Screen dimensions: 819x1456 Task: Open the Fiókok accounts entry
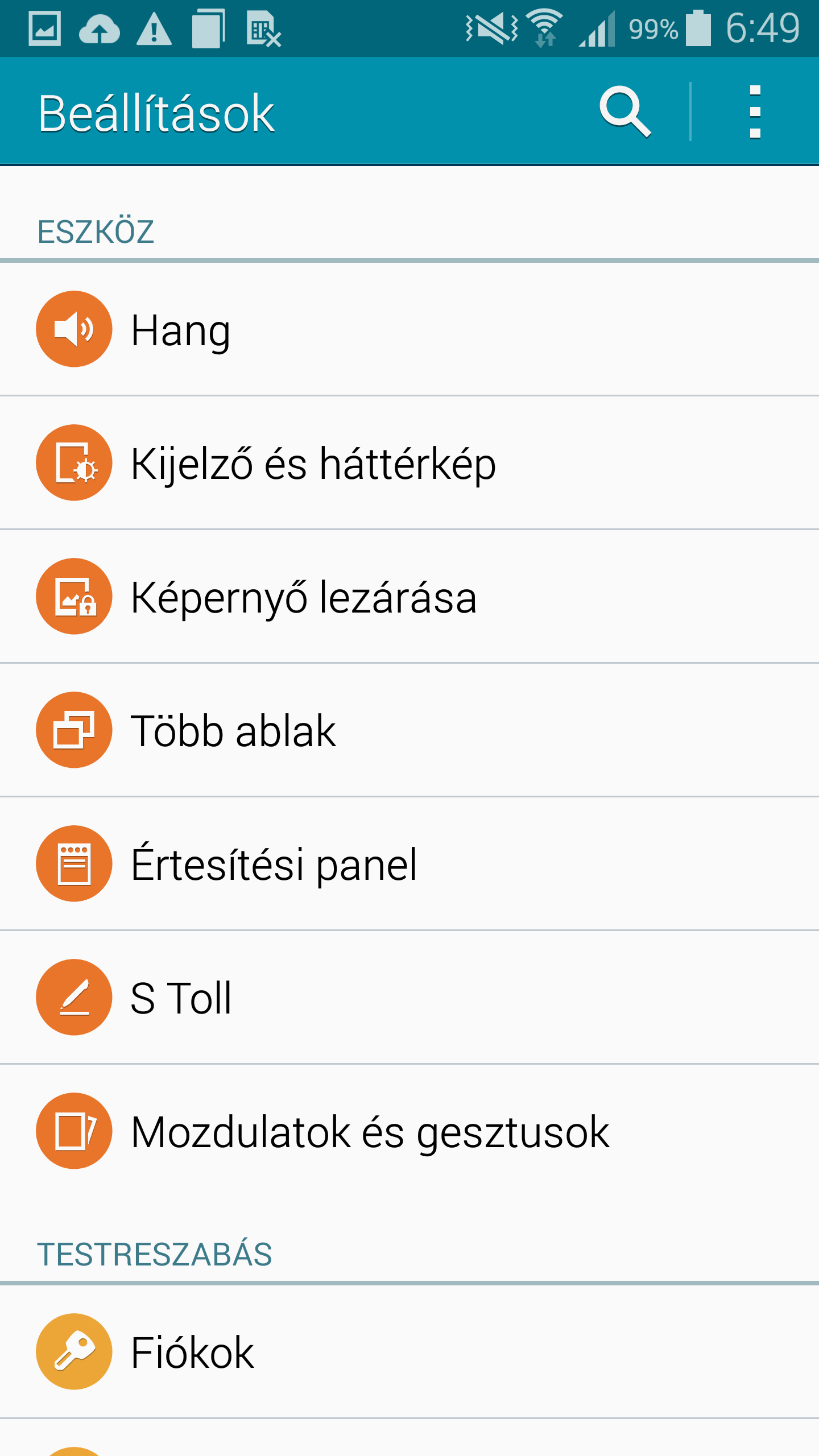click(x=192, y=1352)
